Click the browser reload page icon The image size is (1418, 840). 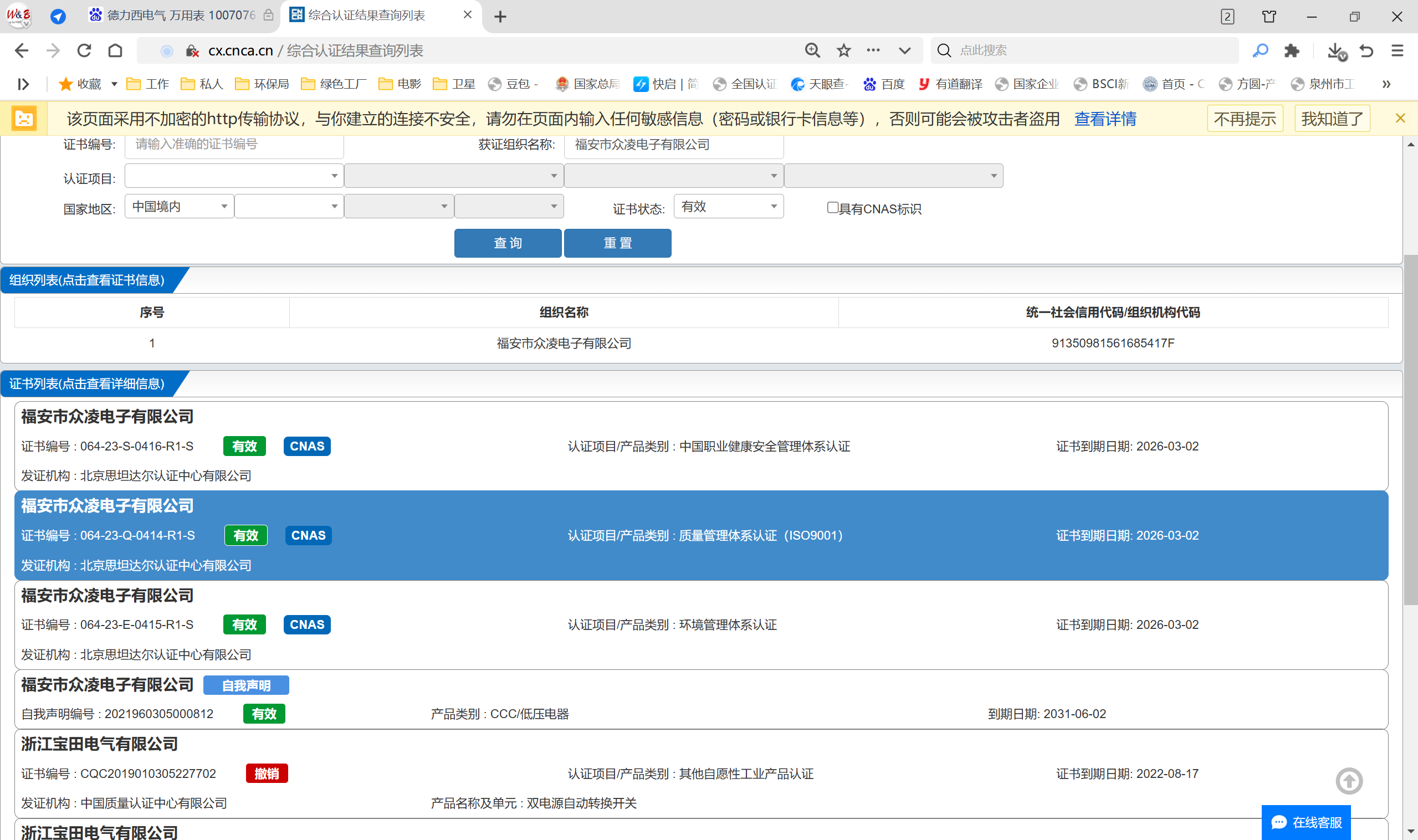pyautogui.click(x=84, y=50)
